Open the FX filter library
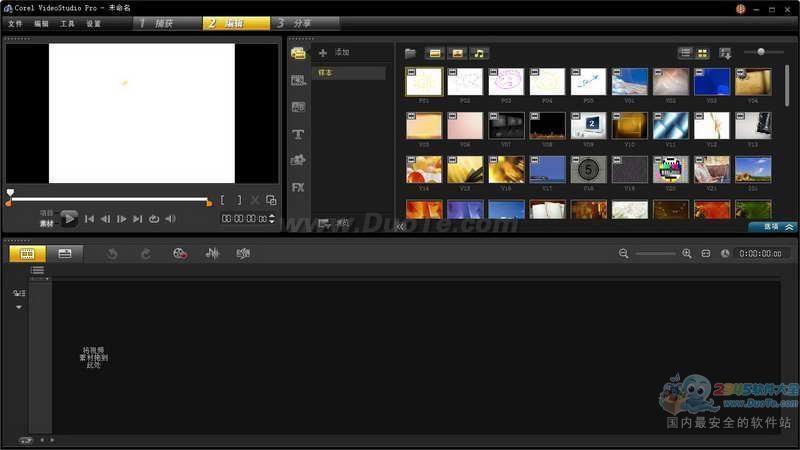Viewport: 800px width, 450px height. point(298,187)
